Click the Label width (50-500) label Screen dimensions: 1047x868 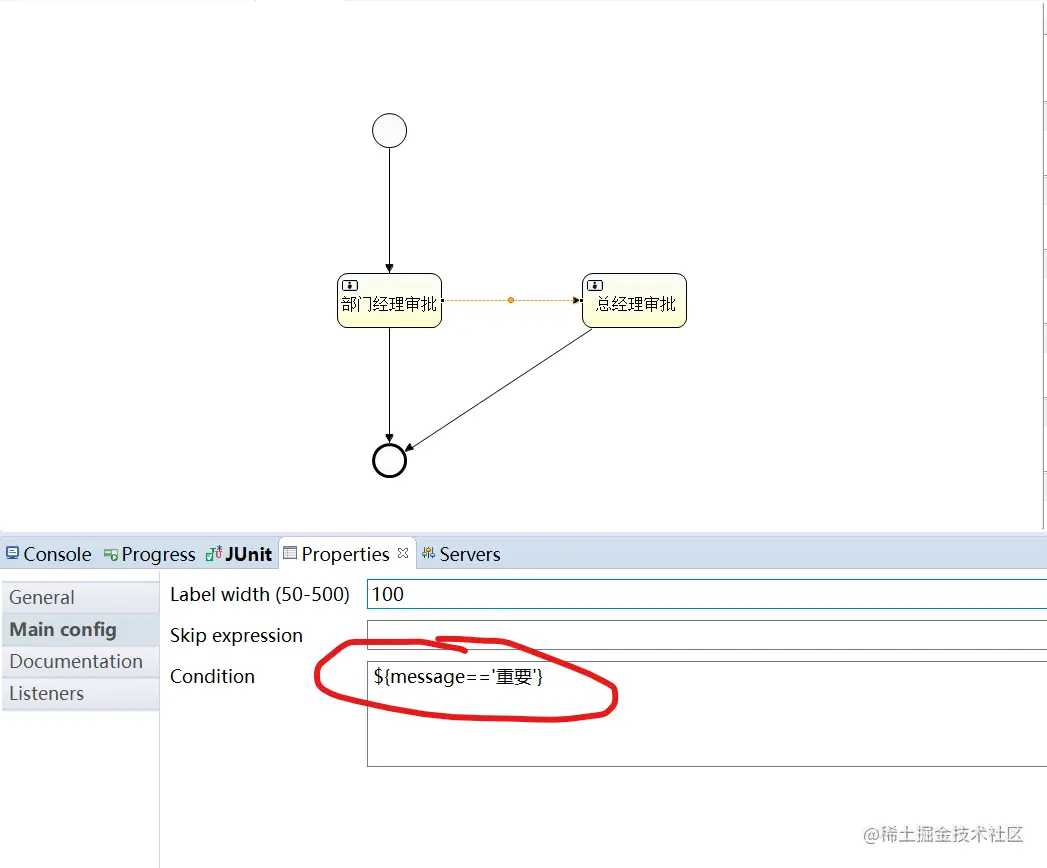point(260,594)
